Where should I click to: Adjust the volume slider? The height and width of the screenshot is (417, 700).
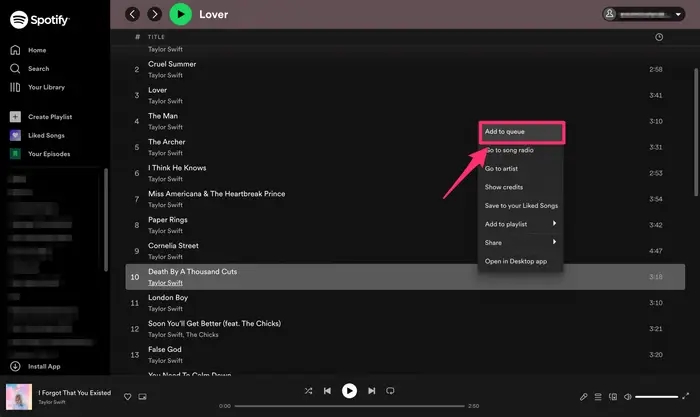click(x=656, y=397)
